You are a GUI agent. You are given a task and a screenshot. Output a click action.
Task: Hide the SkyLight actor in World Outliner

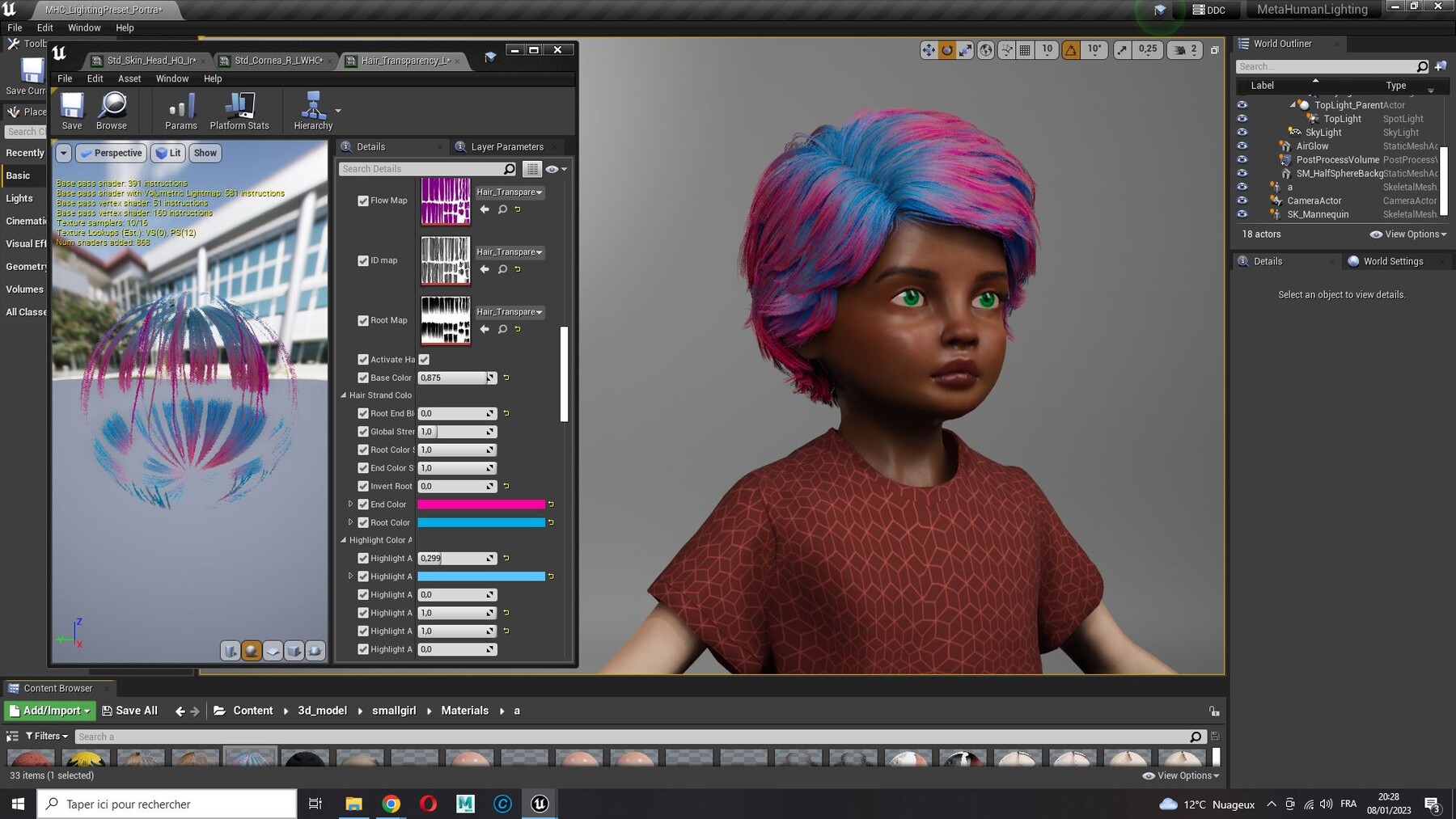click(x=1242, y=132)
